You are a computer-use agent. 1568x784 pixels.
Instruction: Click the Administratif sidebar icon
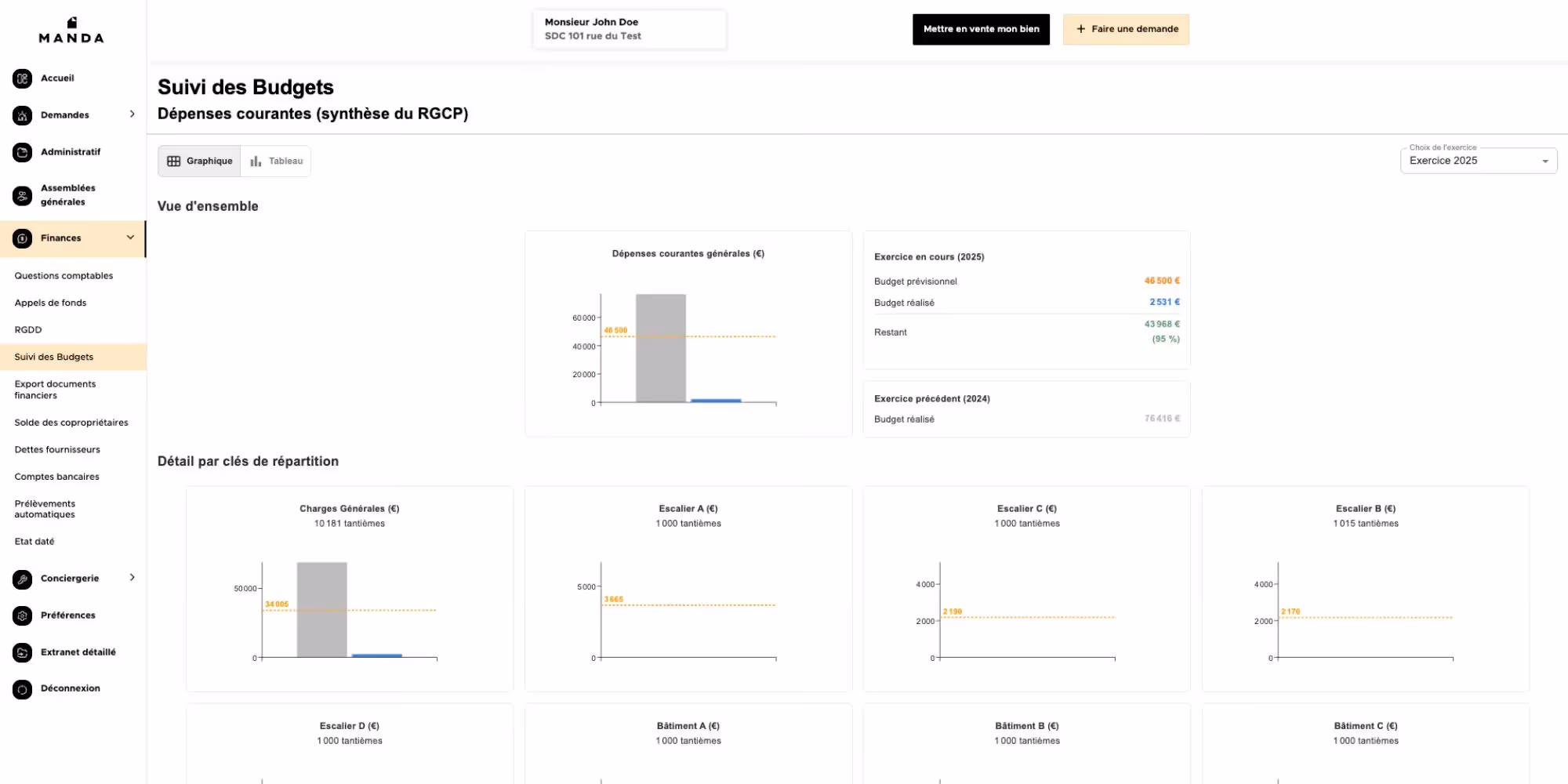coord(23,152)
